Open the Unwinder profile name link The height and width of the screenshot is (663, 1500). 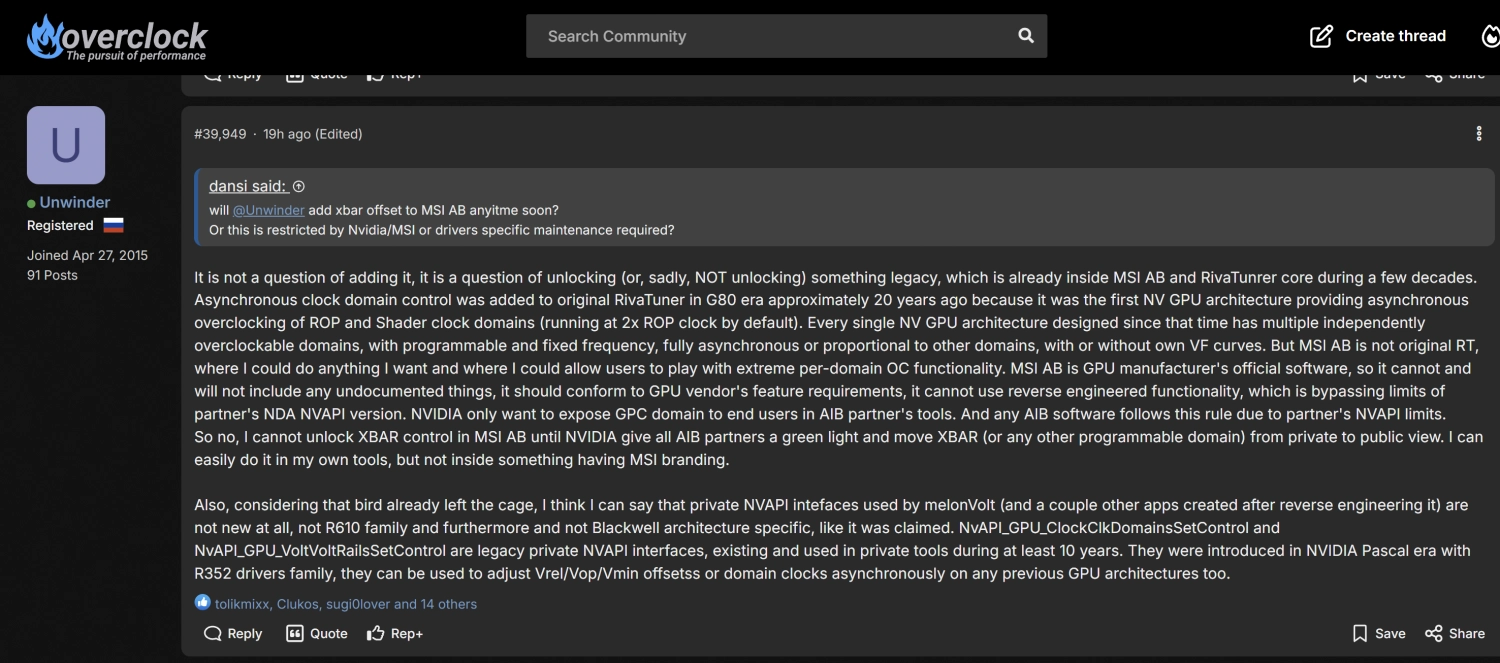(75, 202)
